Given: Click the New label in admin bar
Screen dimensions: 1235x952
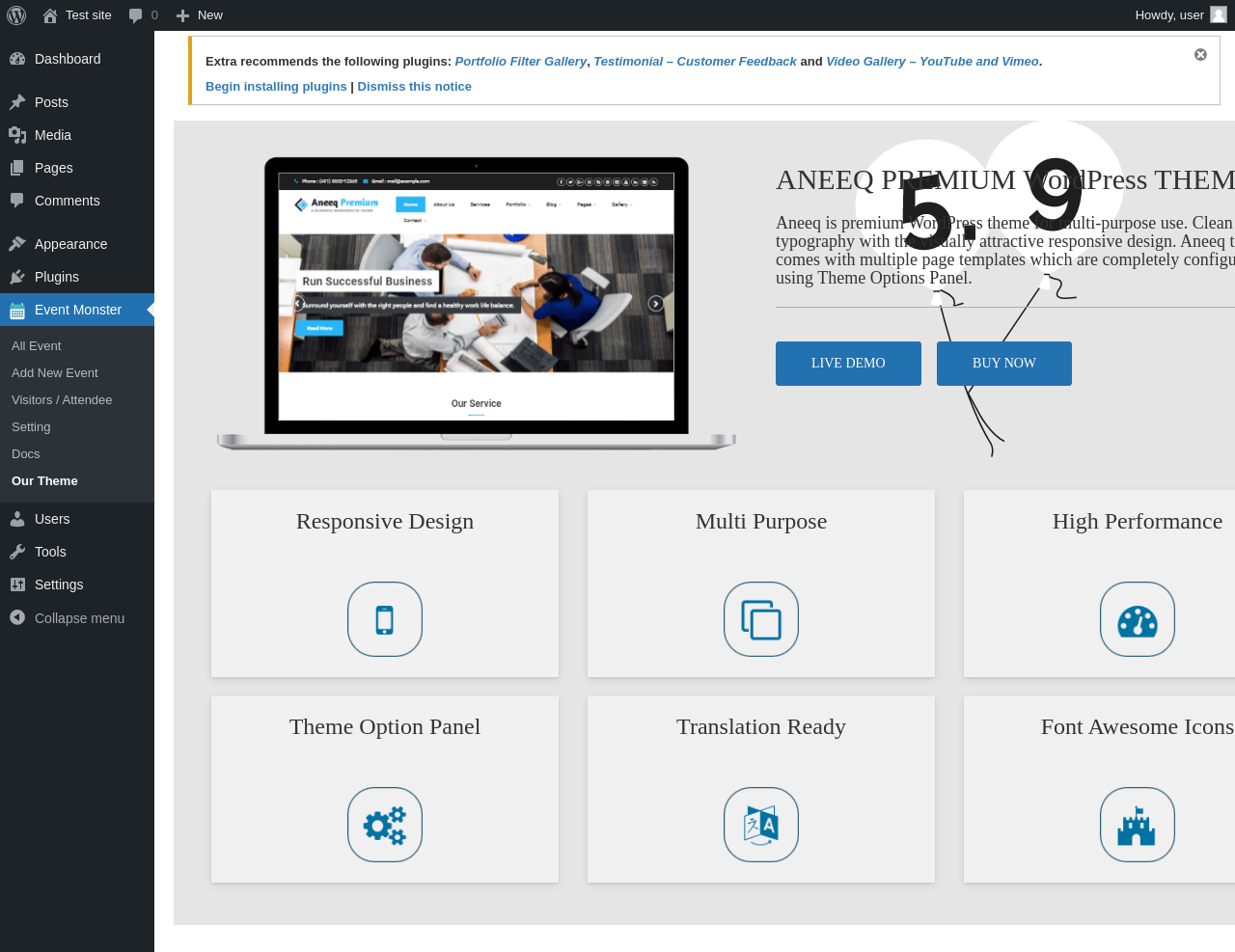Looking at the screenshot, I should tap(210, 15).
